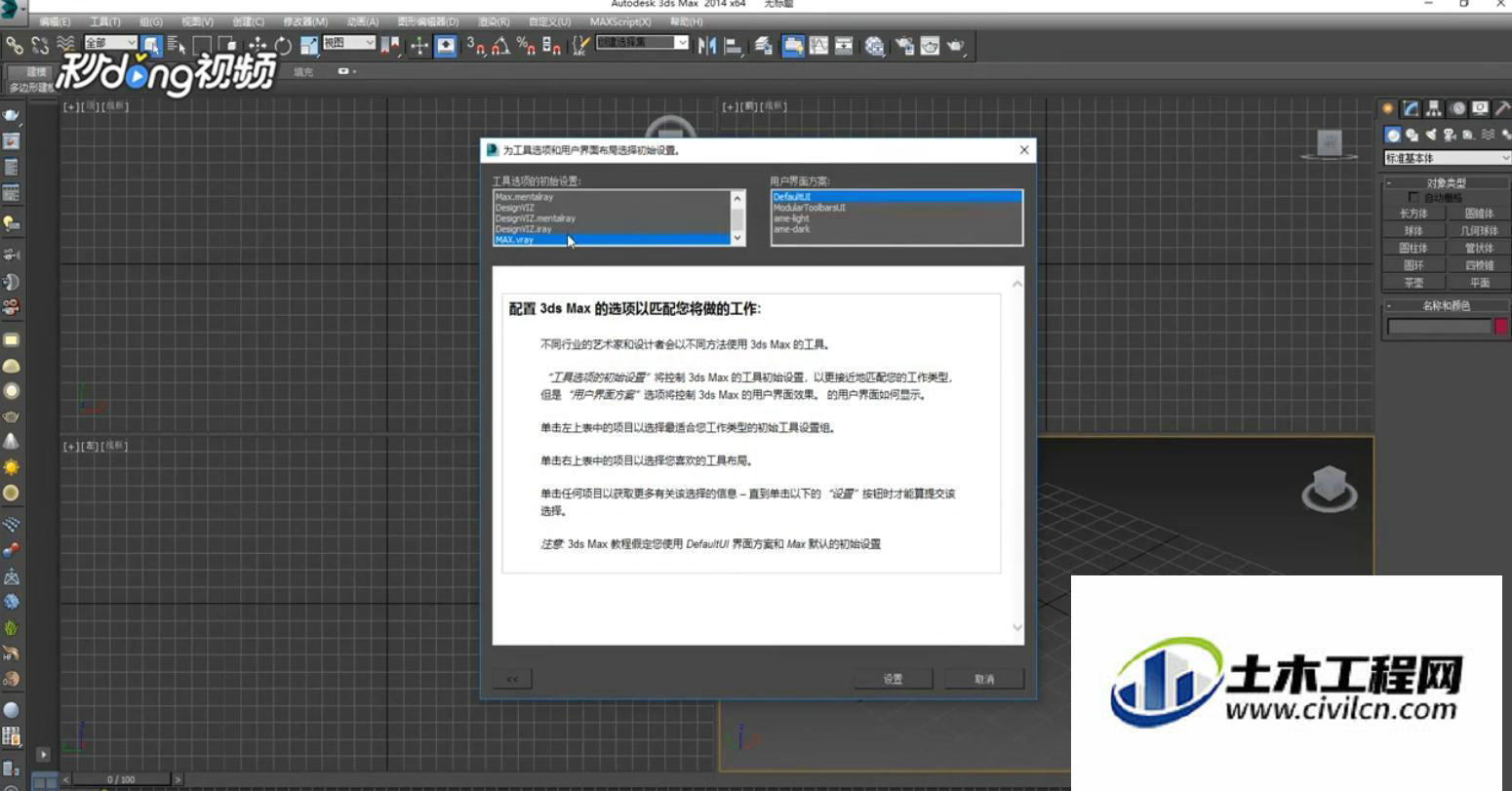This screenshot has height=791, width=1512.
Task: Activate the Select and Rotate tool
Action: coord(283,45)
